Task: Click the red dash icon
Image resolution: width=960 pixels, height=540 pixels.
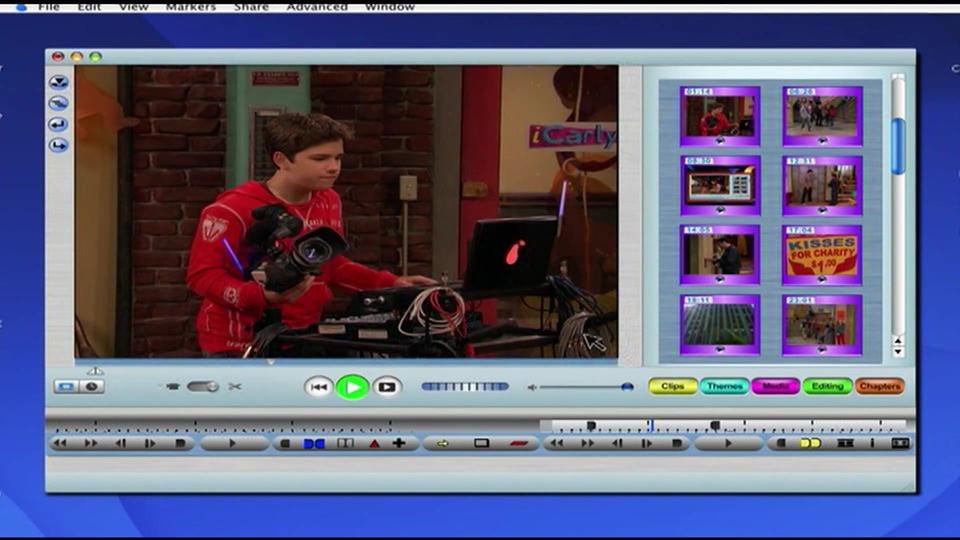Action: tap(519, 443)
